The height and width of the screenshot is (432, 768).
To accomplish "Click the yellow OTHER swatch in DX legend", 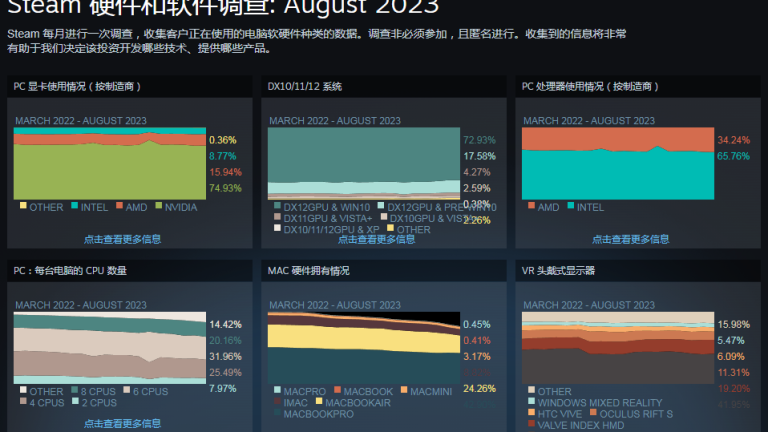I will tap(390, 228).
